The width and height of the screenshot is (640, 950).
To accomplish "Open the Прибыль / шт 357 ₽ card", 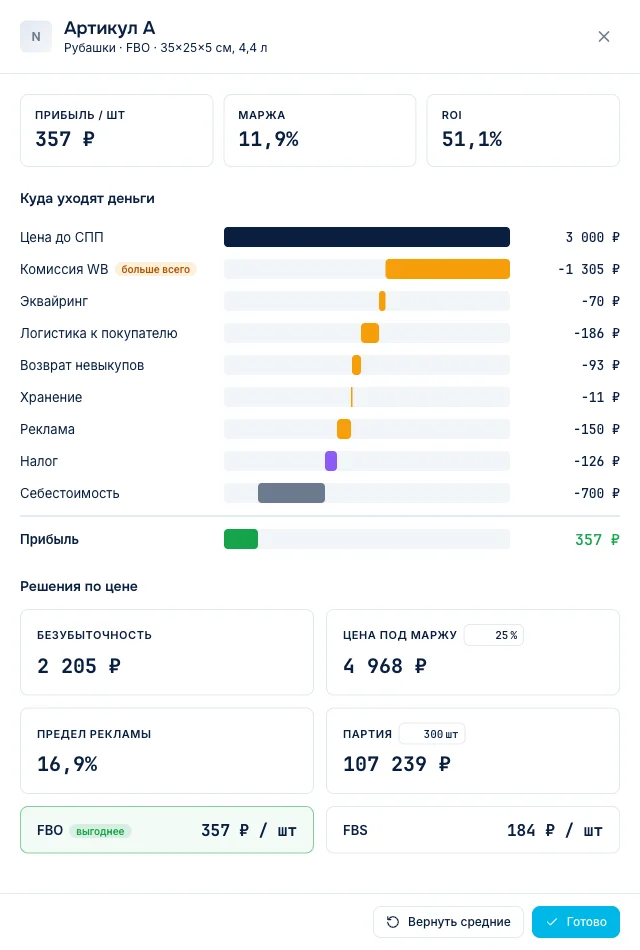I will 116,130.
